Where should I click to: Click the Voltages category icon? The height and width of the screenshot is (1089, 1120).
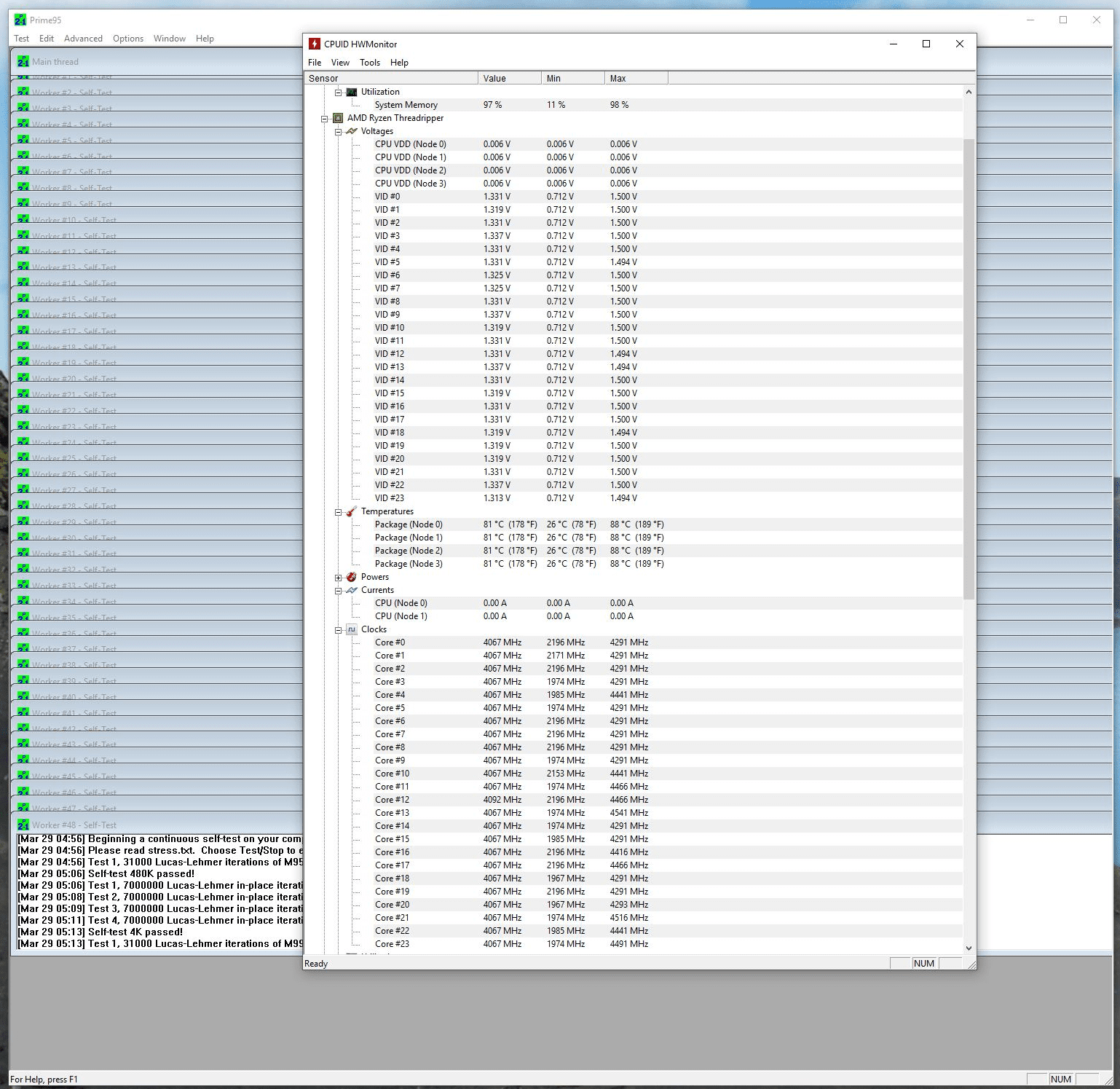click(x=352, y=131)
